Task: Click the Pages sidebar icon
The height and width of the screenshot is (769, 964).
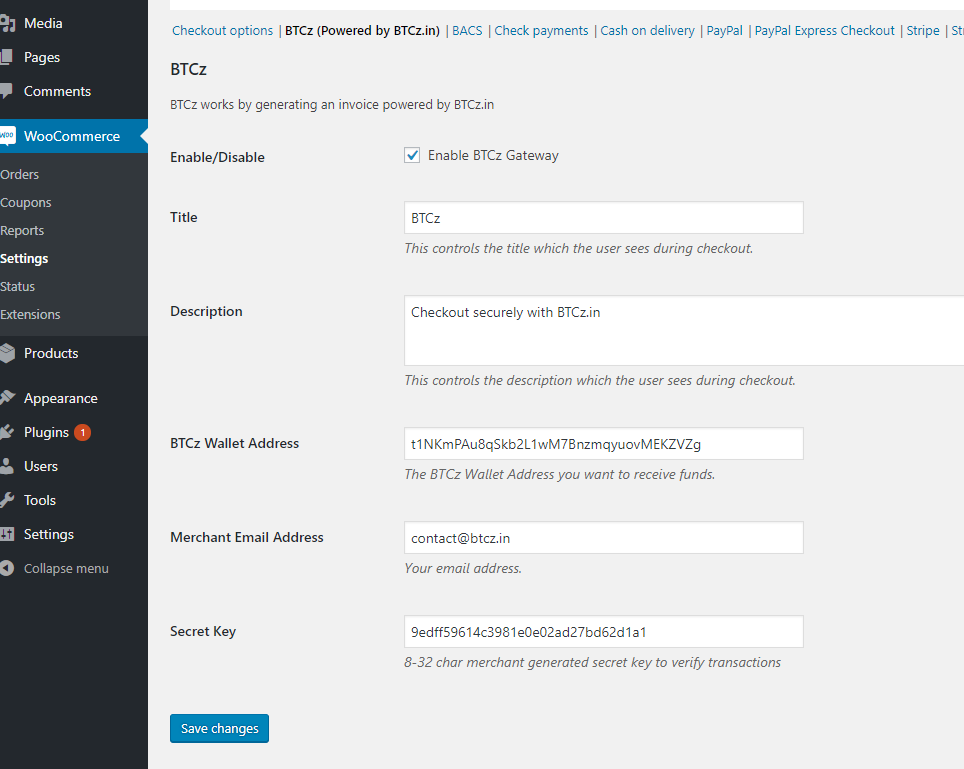Action: [6, 57]
